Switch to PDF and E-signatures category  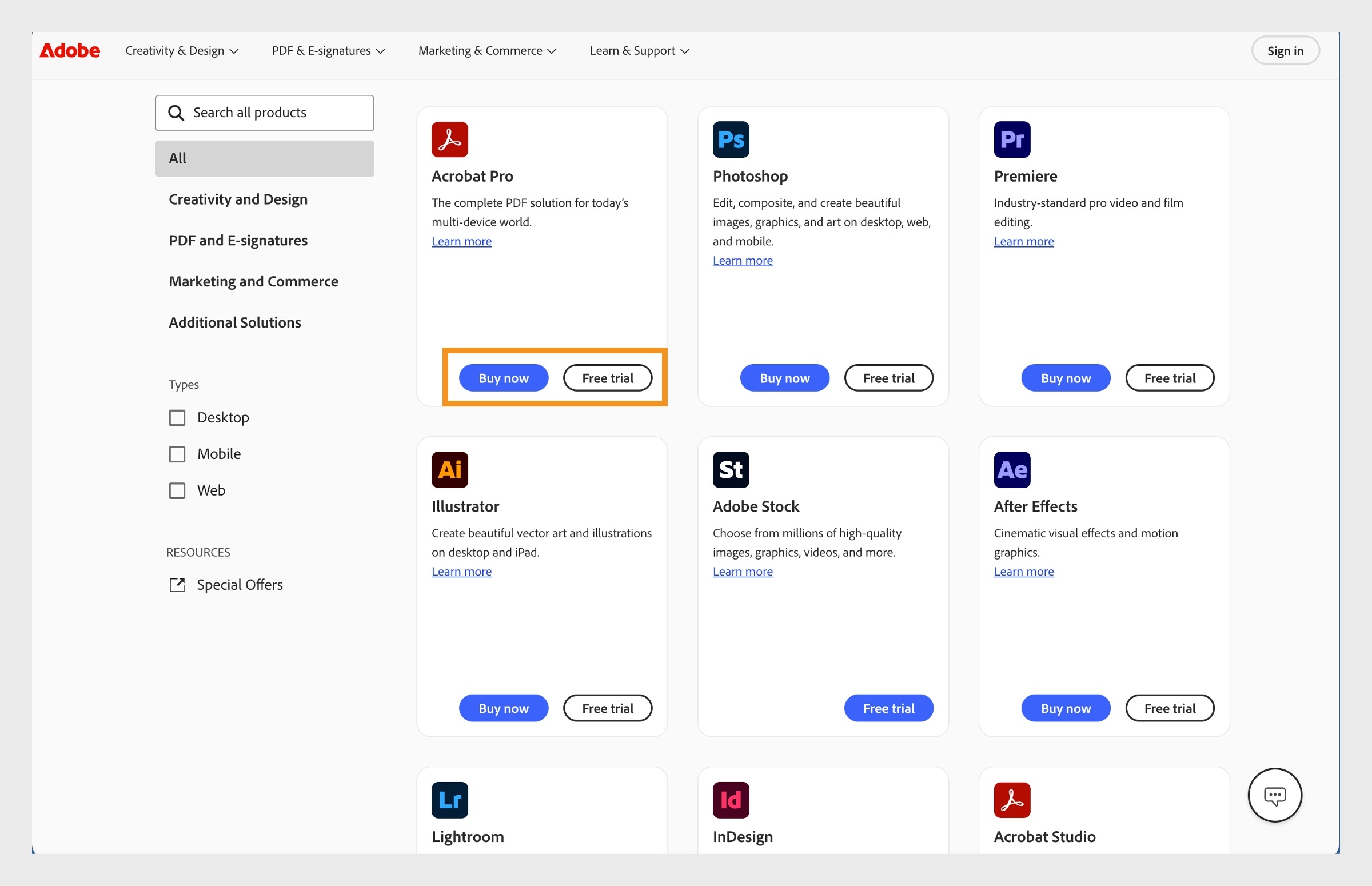[x=238, y=241]
